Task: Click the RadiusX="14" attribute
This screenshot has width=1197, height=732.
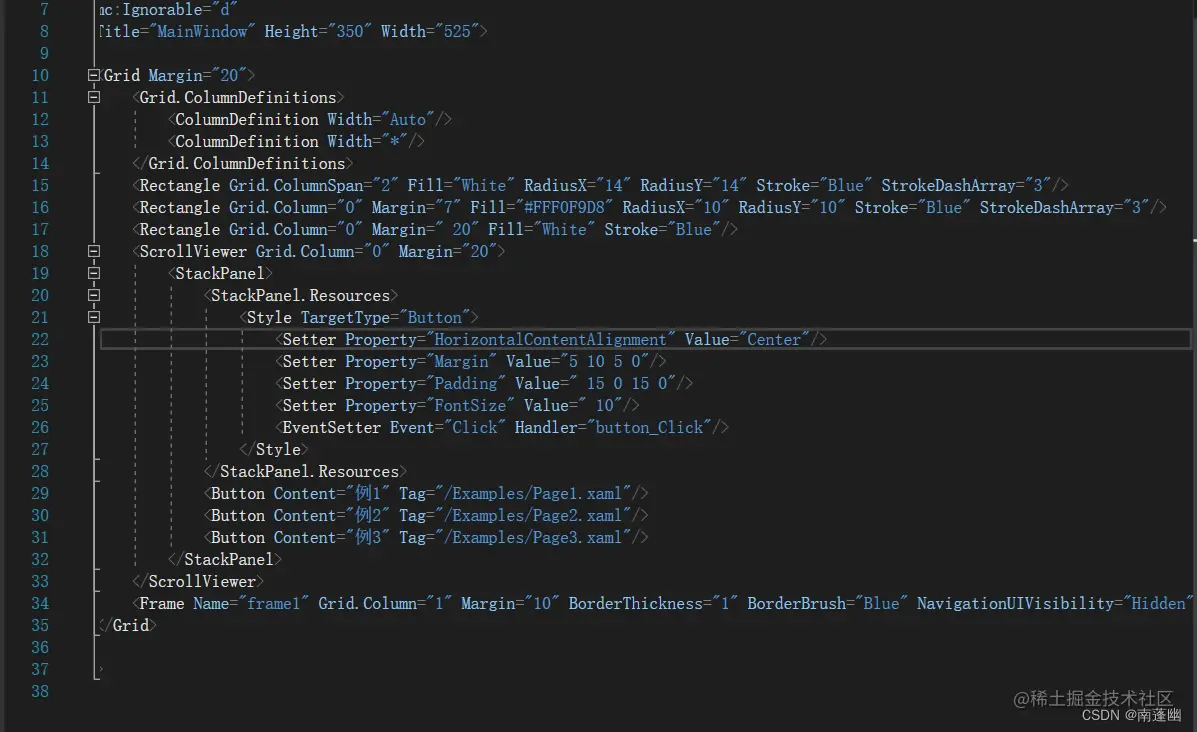Action: (x=577, y=185)
